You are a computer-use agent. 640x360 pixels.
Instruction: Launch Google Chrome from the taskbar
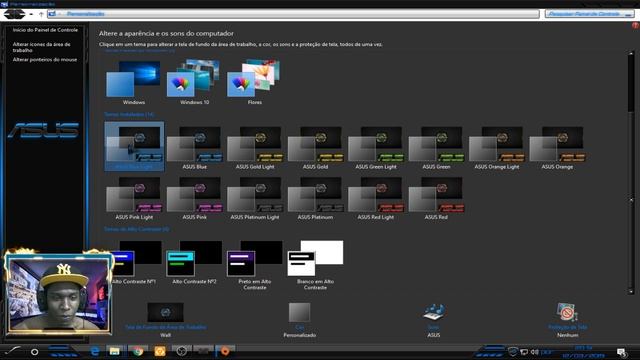pos(138,351)
